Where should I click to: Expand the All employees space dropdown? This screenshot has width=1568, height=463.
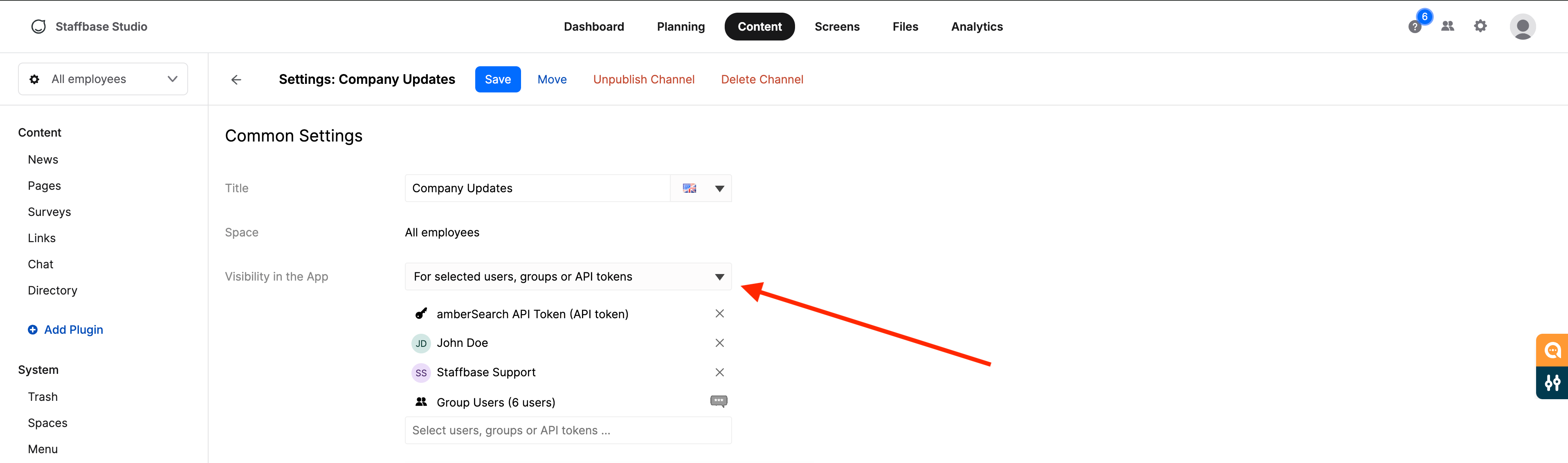click(x=103, y=79)
